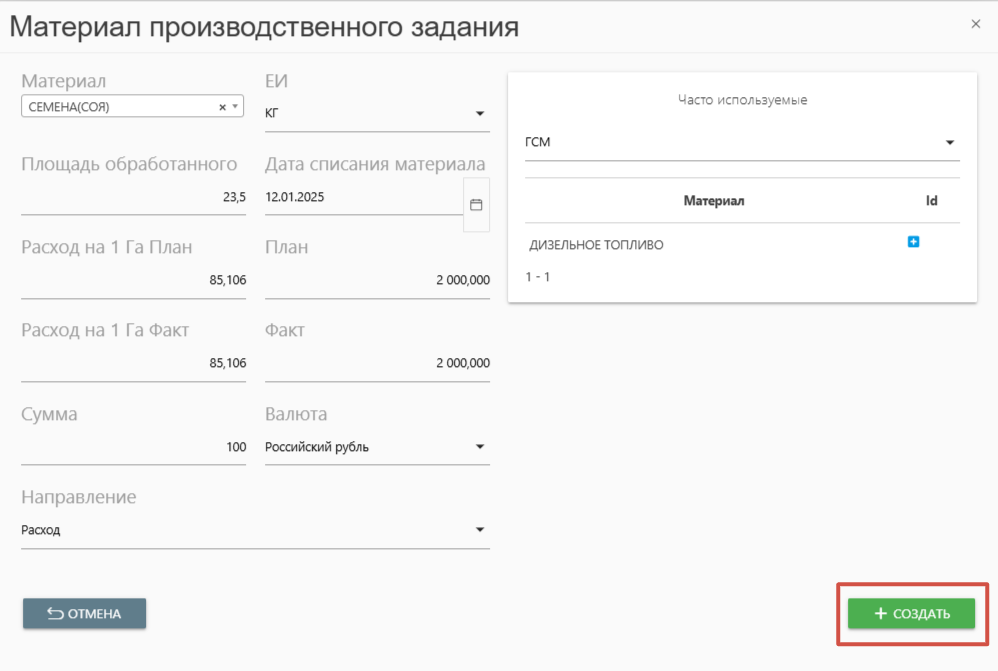
Task: Click the Площадь обработанного input field
Action: click(133, 198)
